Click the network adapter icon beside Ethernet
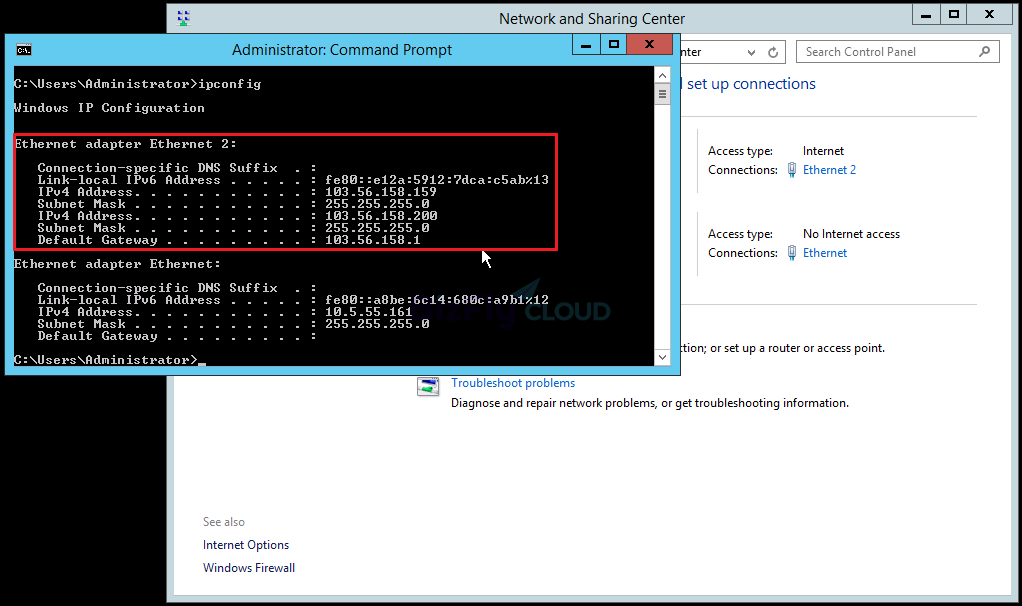 coord(792,253)
